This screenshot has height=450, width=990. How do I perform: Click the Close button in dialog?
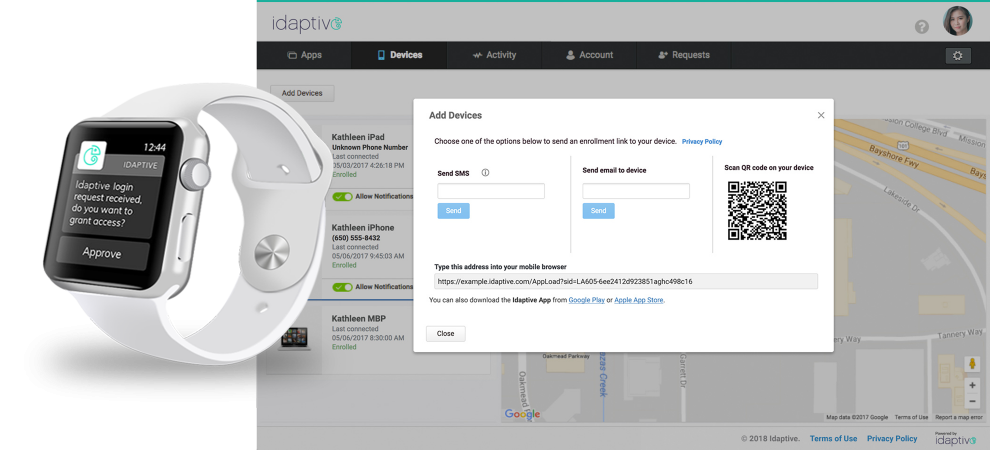pyautogui.click(x=446, y=333)
